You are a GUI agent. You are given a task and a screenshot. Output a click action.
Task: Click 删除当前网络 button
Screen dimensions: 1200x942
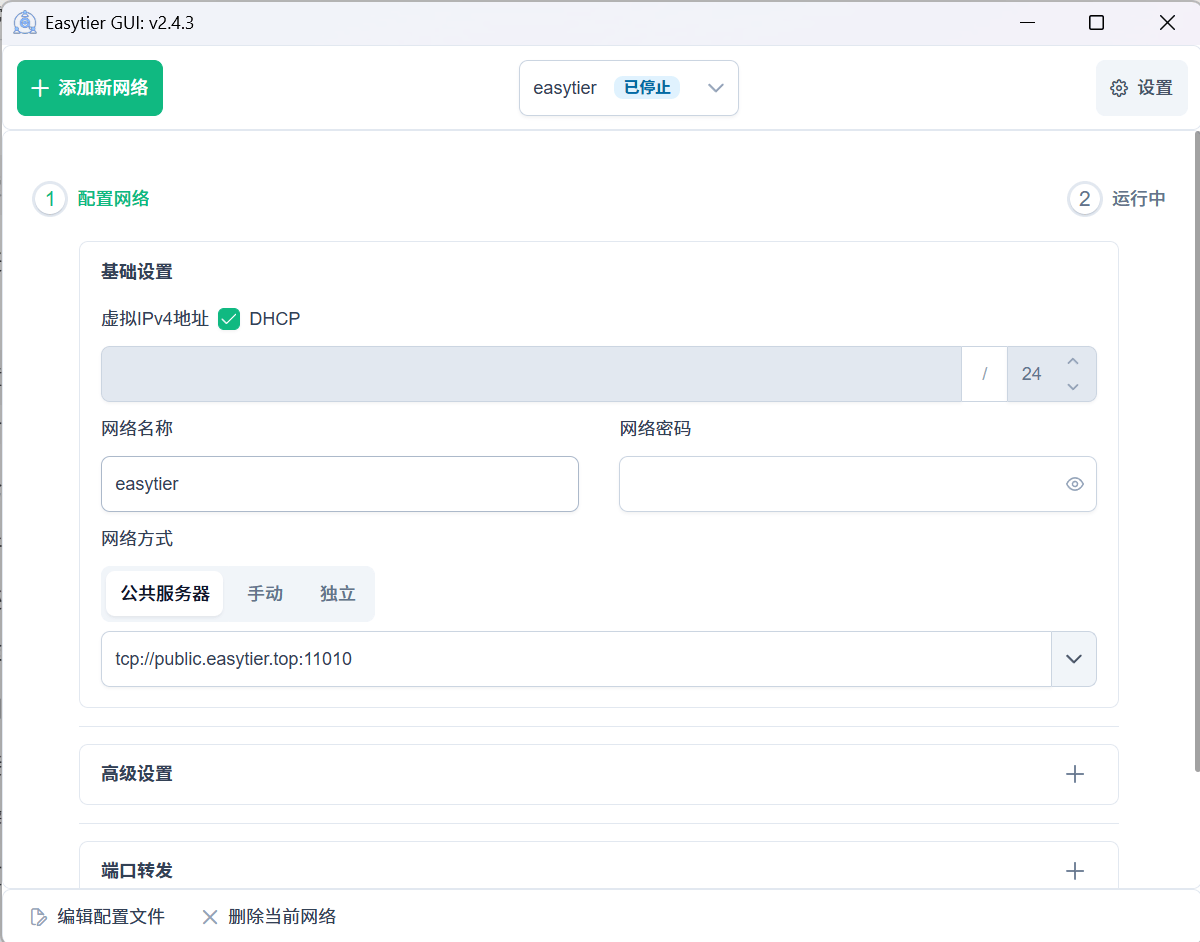pos(269,917)
